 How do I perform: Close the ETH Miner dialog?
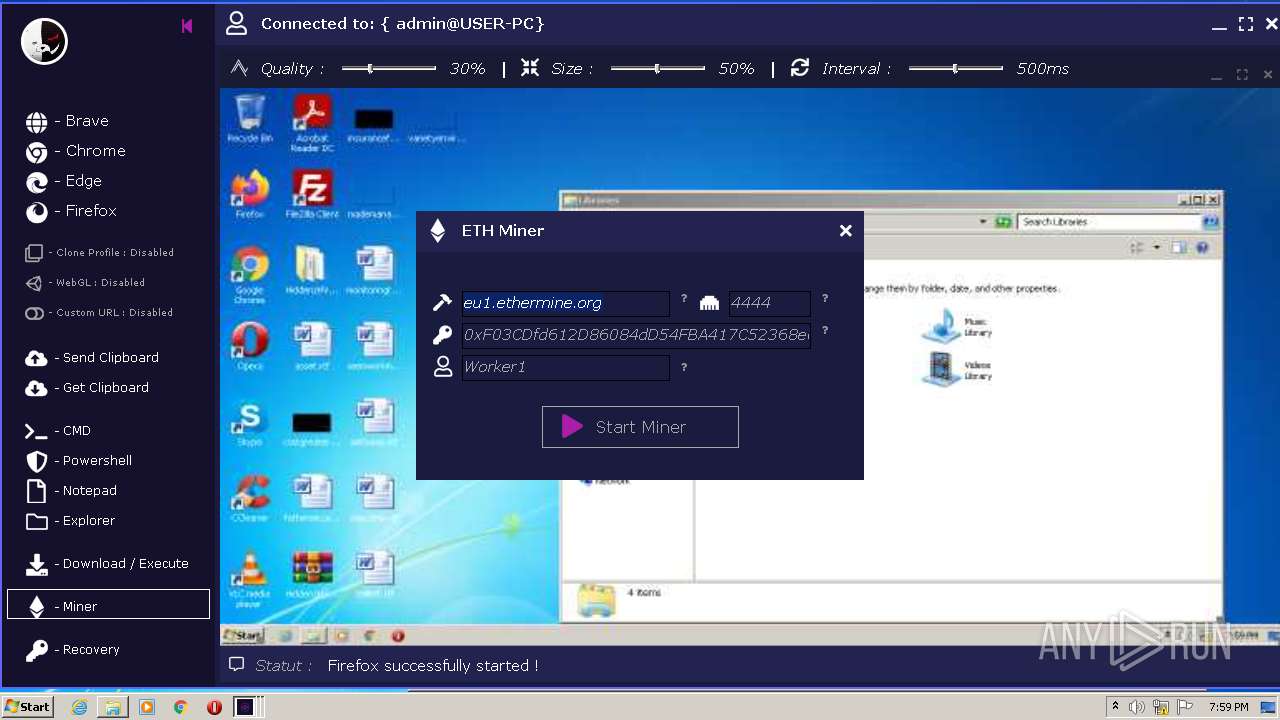[x=846, y=231]
